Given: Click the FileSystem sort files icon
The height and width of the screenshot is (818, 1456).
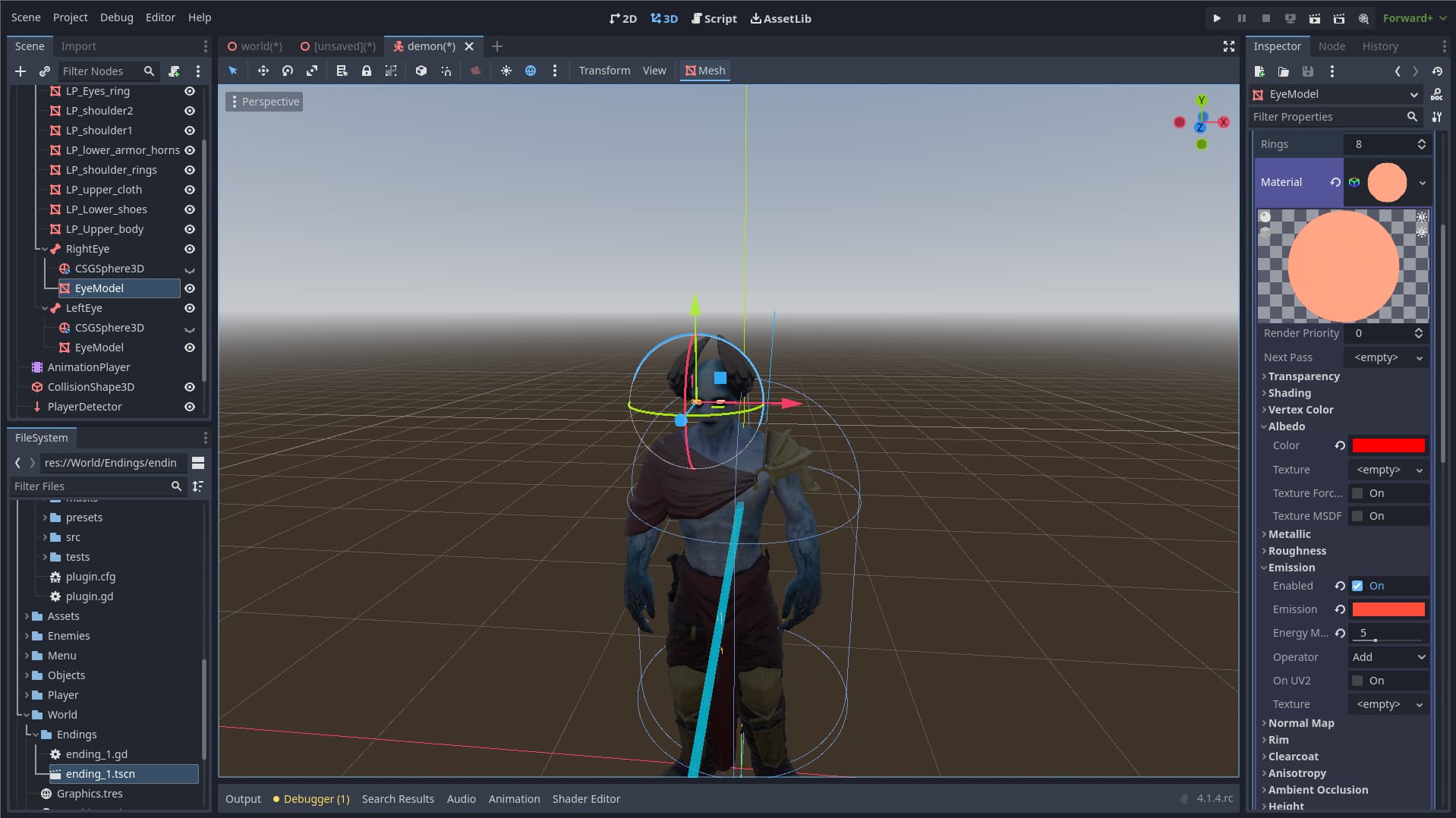Looking at the screenshot, I should click(x=198, y=486).
